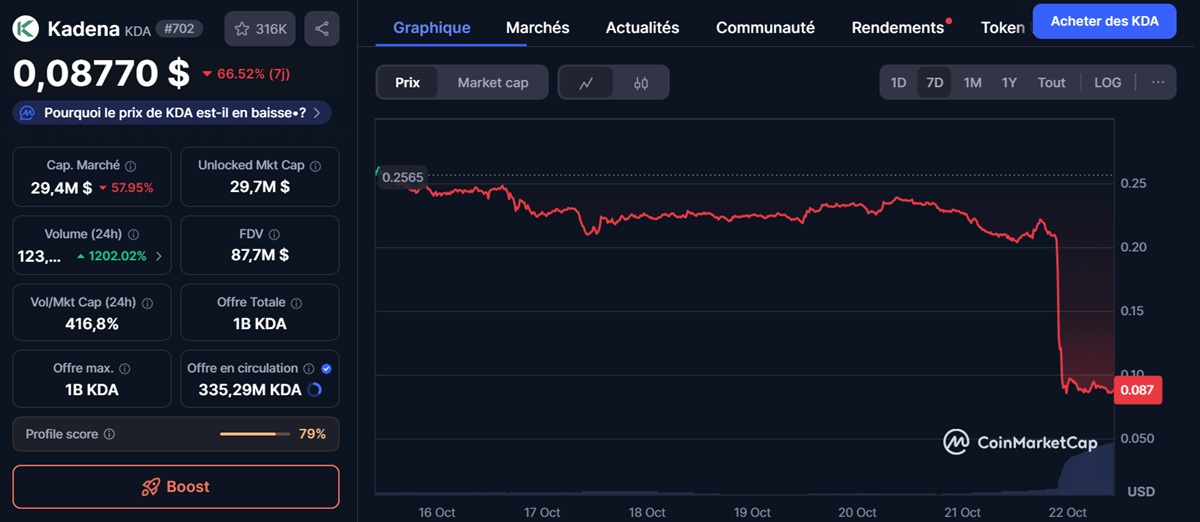Switch chart to Prix mode
The width and height of the screenshot is (1200, 522).
coord(407,83)
